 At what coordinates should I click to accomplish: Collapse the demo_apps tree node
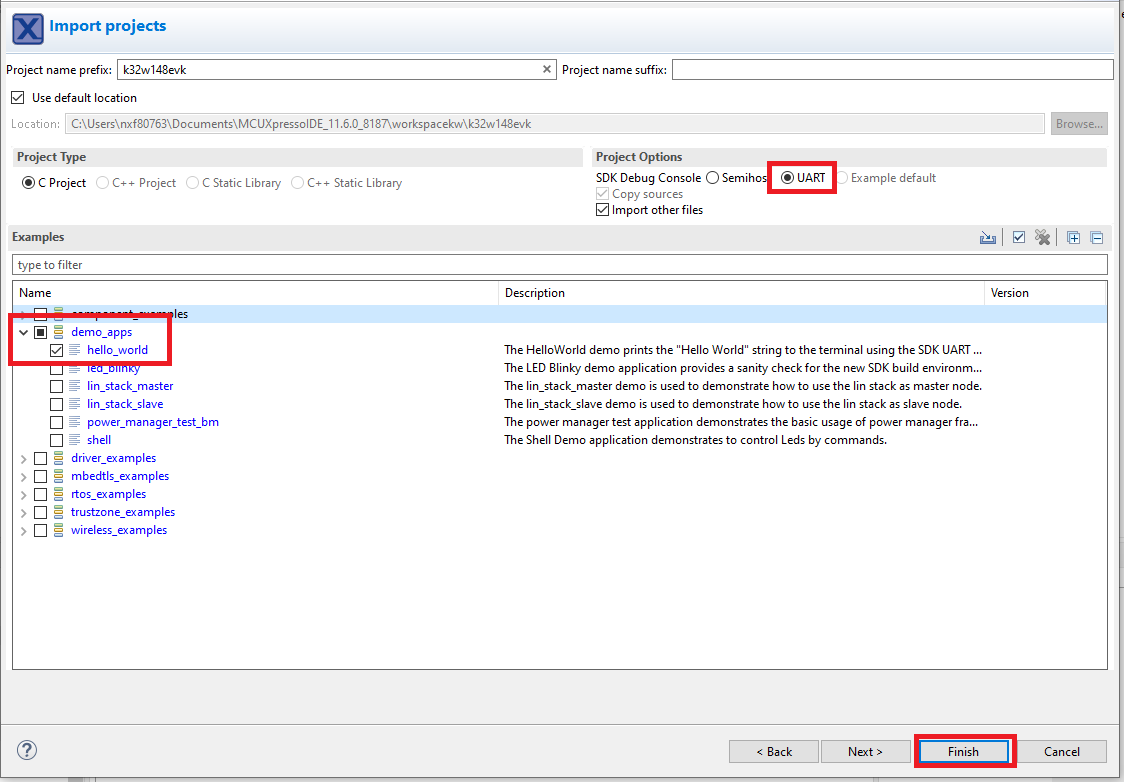[23, 332]
